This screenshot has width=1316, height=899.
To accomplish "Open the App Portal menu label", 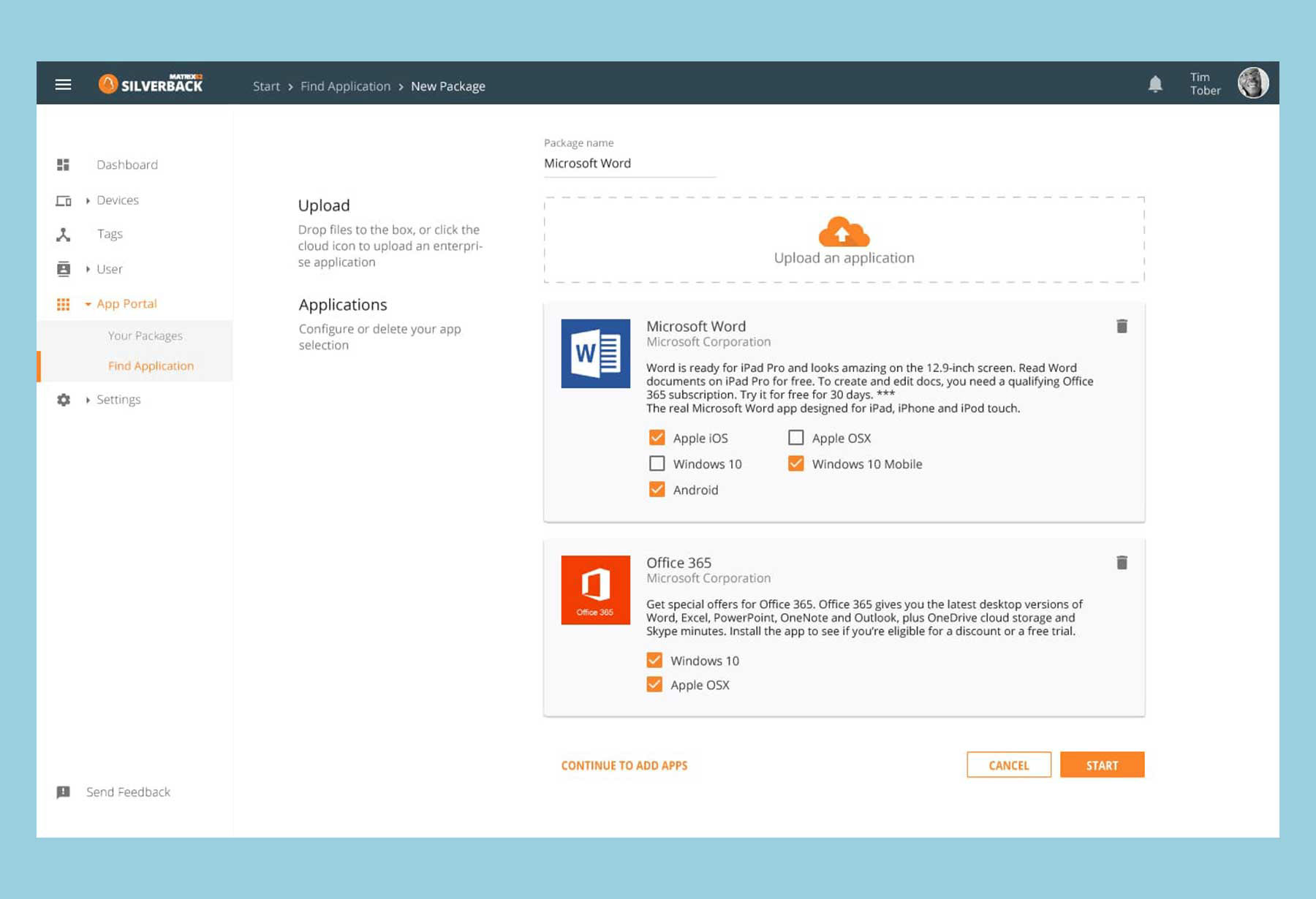I will point(126,303).
